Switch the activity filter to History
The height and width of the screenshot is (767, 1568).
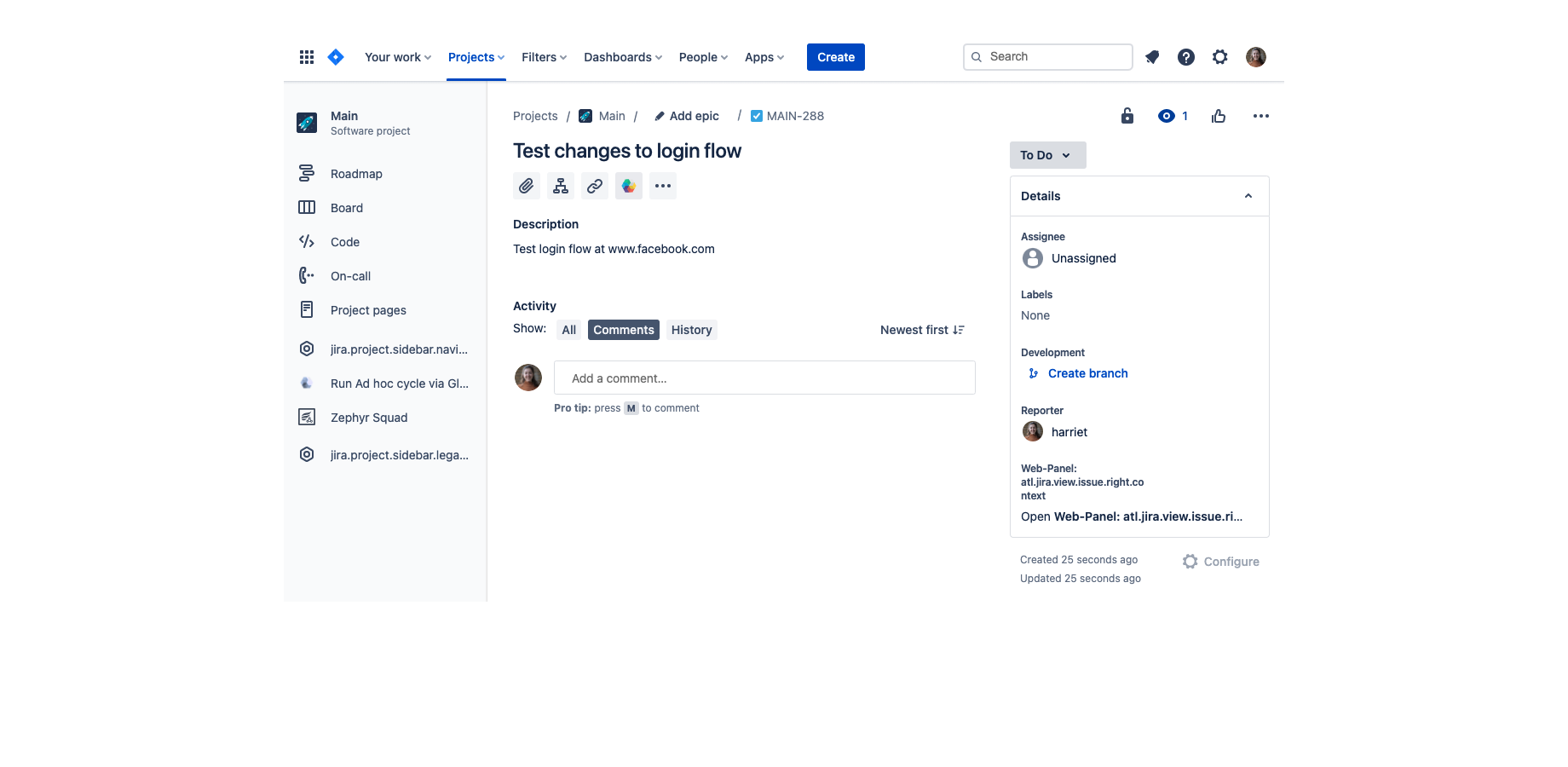pyautogui.click(x=691, y=329)
